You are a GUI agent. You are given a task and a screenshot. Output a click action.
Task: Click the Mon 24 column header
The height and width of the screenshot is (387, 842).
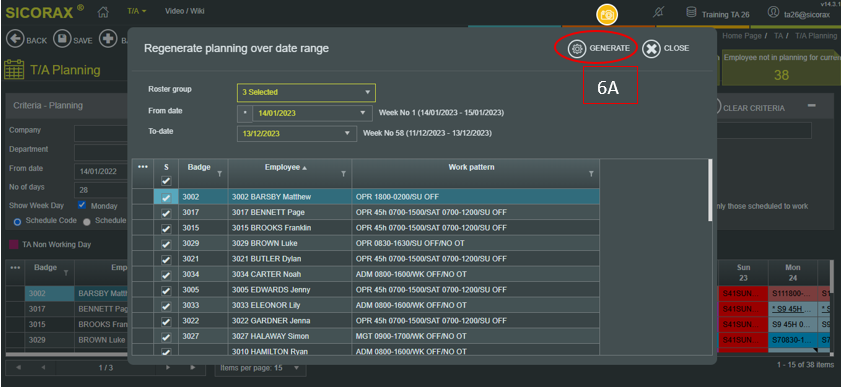tap(793, 272)
